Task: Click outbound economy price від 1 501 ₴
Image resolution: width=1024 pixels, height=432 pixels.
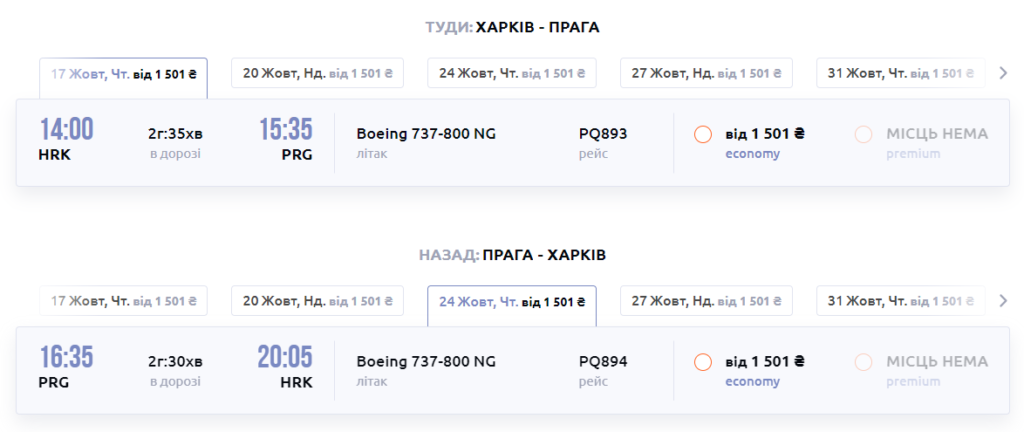Action: click(765, 133)
